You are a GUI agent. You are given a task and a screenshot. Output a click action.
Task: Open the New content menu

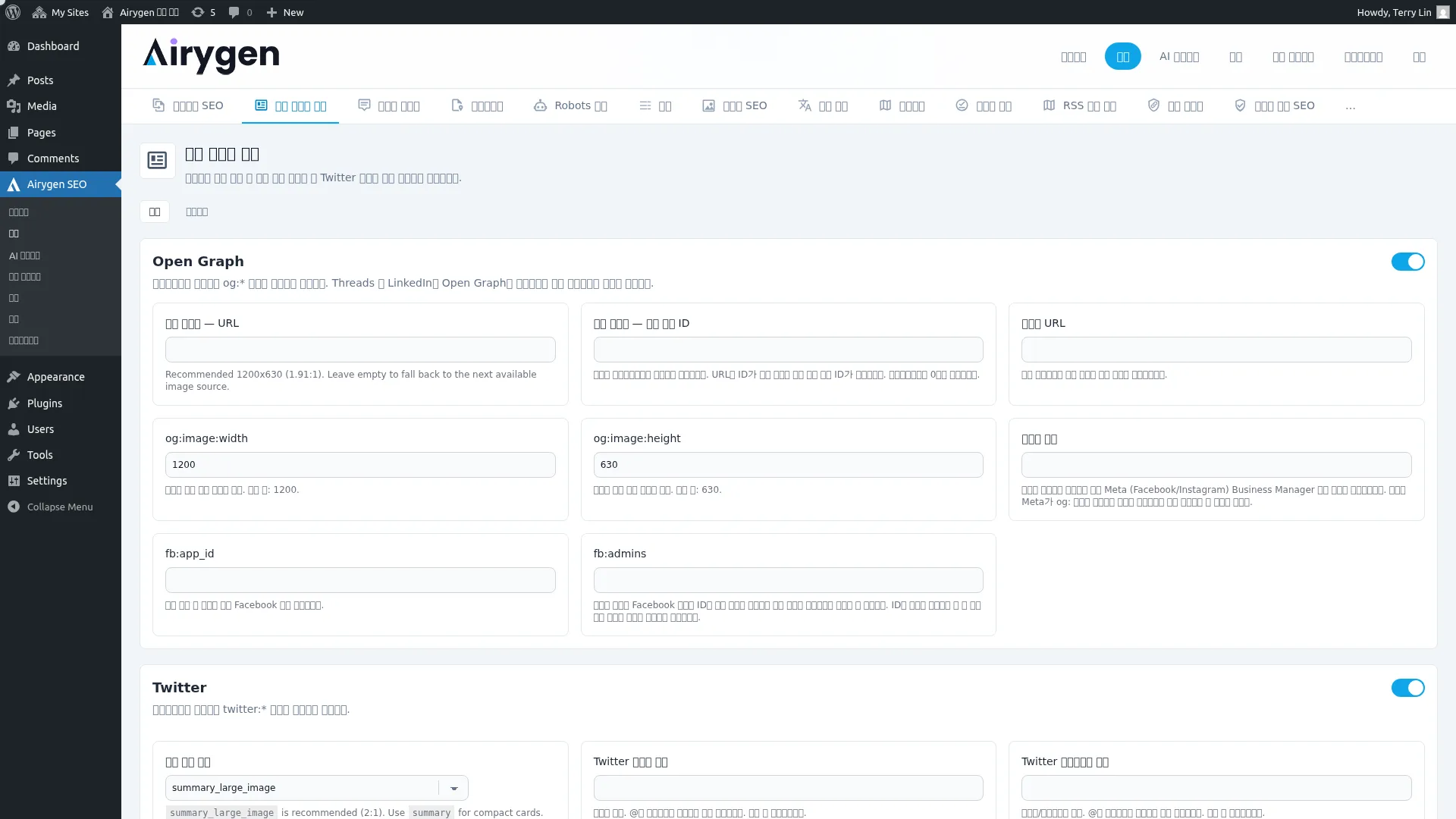pos(285,12)
